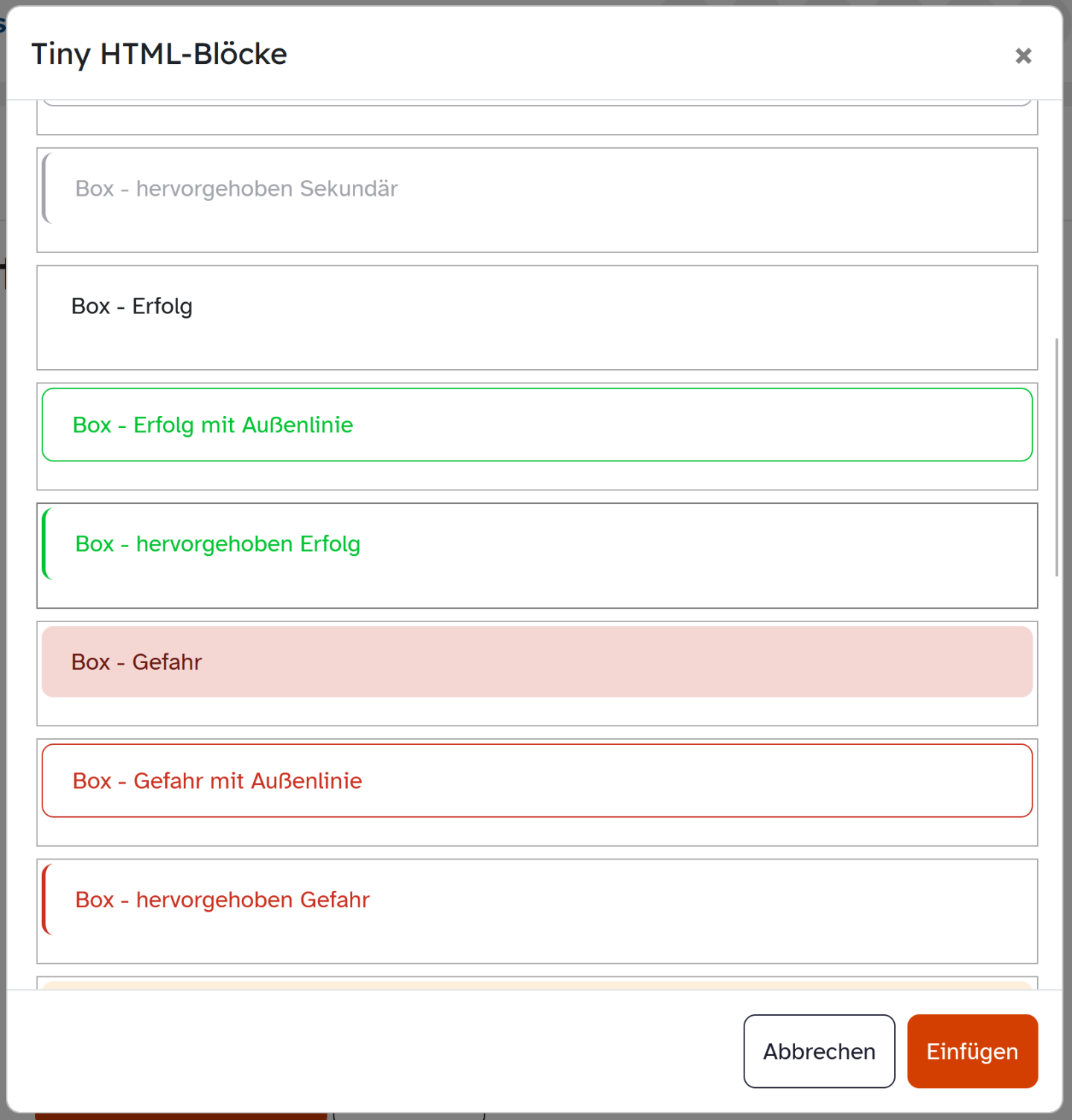Click the red bracket icon beside hervorgehoben Gefahr
This screenshot has width=1072, height=1120.
[47, 900]
